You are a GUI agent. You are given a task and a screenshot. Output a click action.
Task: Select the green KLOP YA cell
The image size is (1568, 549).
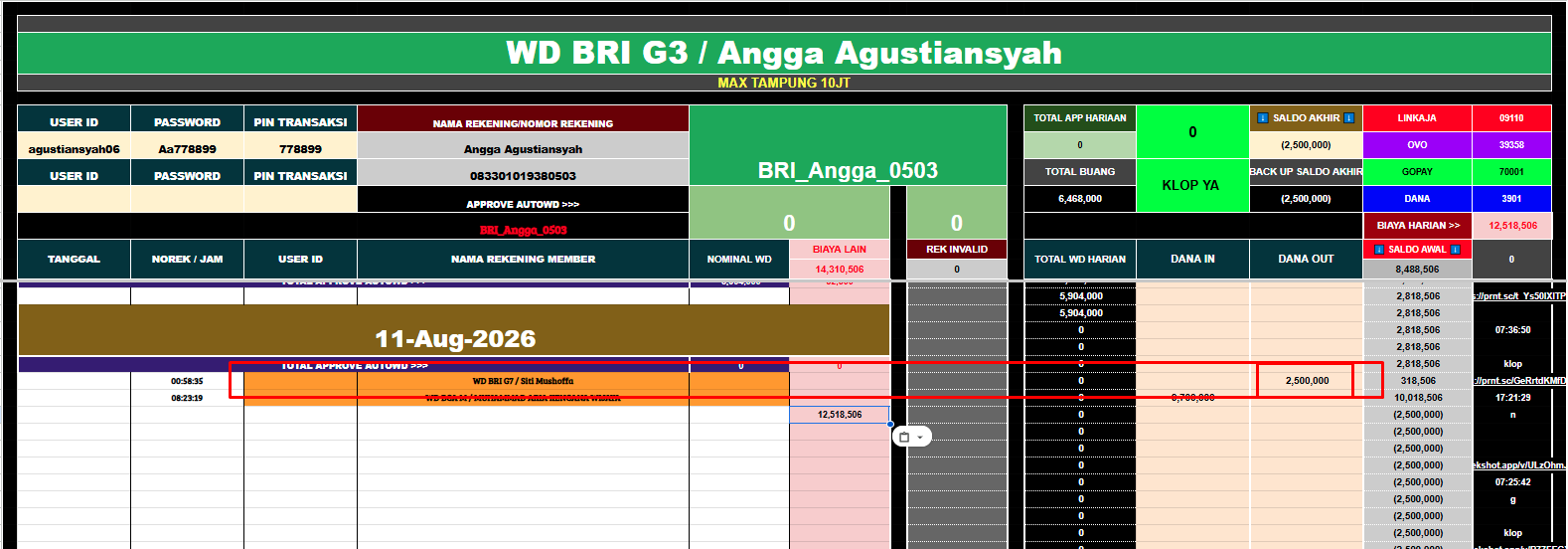tap(1192, 185)
